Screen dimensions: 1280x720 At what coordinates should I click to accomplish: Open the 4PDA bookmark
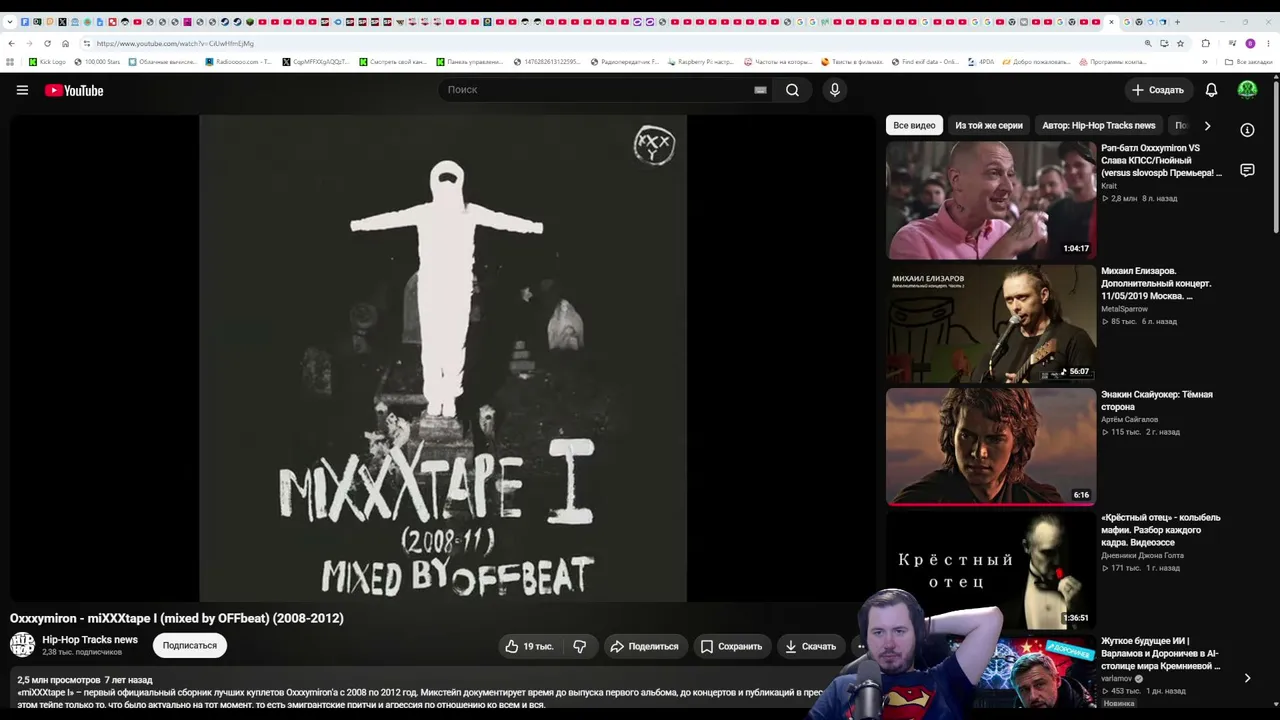981,62
